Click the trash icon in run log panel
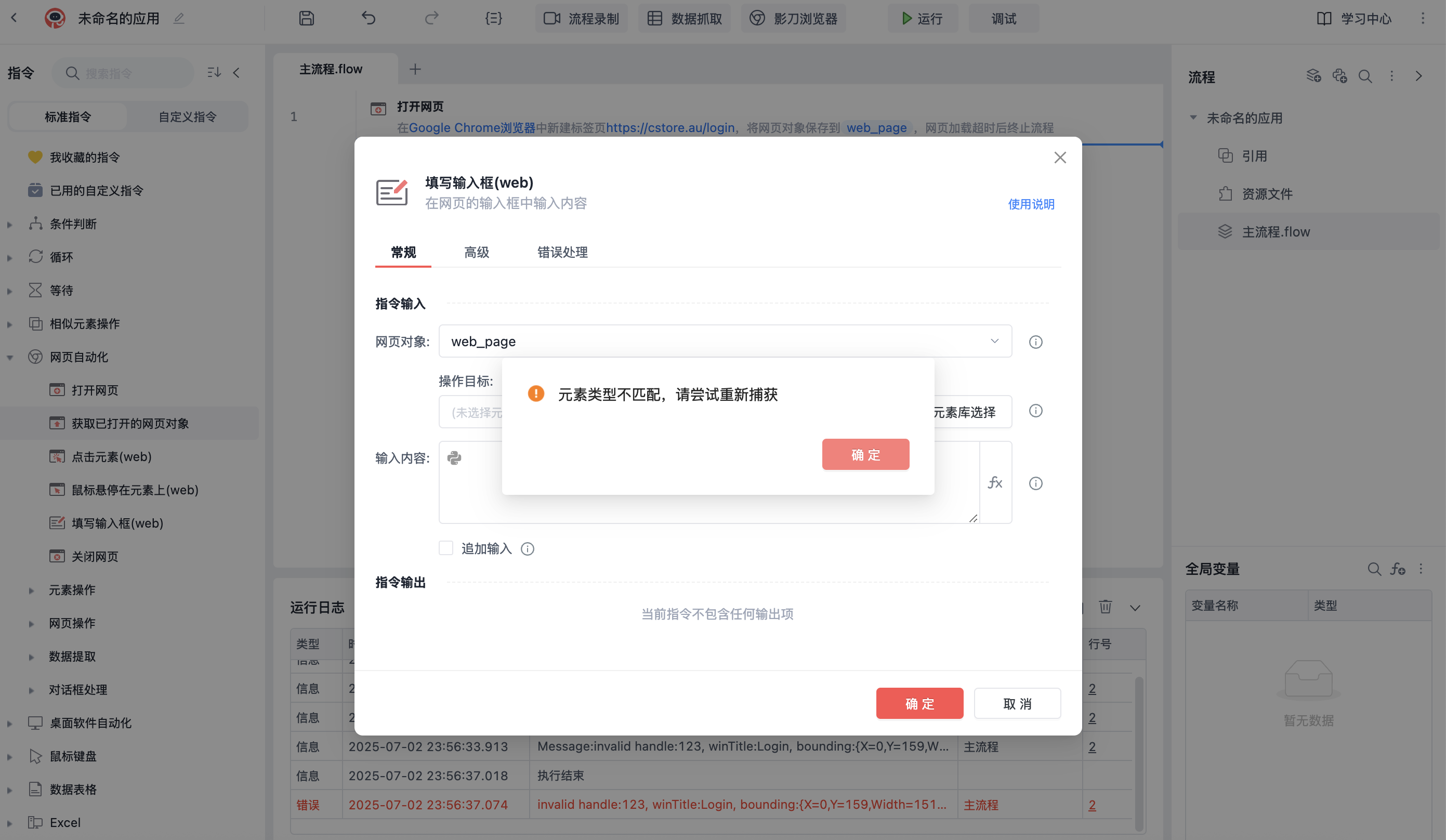1446x840 pixels. coord(1105,607)
